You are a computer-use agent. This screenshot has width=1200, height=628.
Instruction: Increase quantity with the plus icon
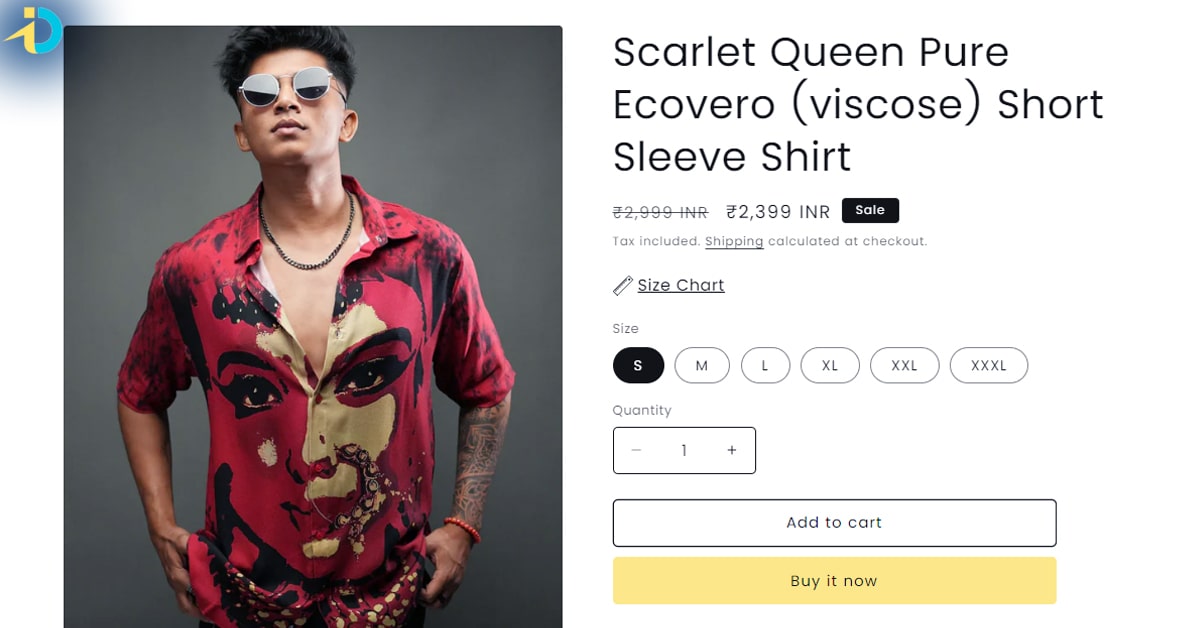tap(732, 451)
